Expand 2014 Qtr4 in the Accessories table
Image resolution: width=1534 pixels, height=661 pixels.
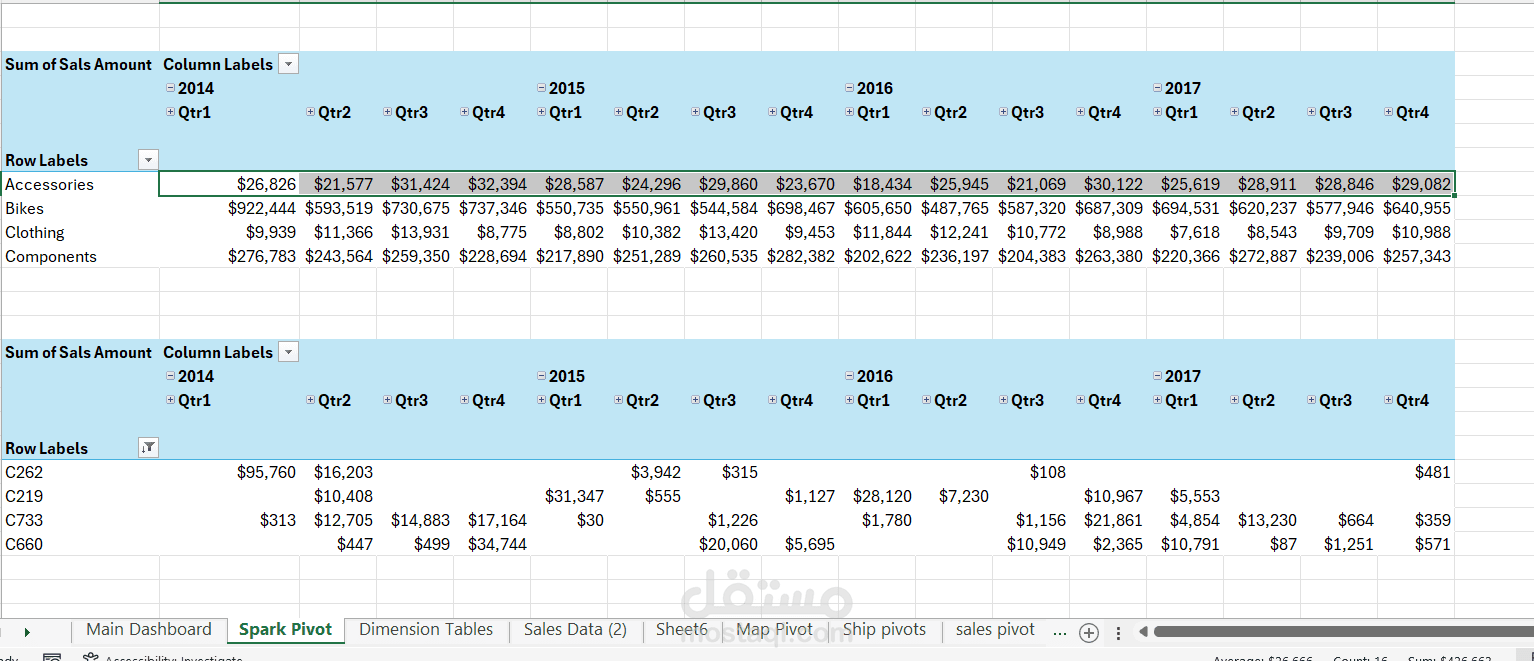(464, 112)
